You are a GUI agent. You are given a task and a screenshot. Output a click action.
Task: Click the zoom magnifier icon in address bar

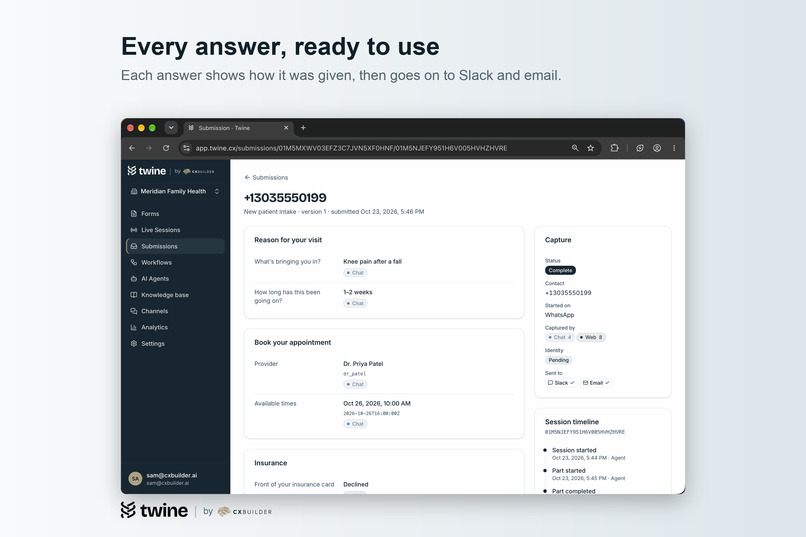click(575, 148)
